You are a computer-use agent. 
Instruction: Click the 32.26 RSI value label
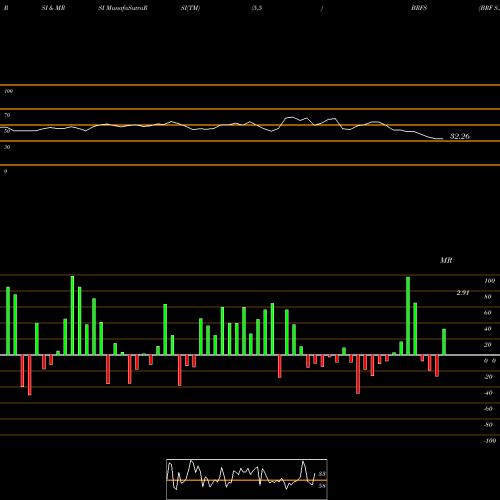(460, 136)
